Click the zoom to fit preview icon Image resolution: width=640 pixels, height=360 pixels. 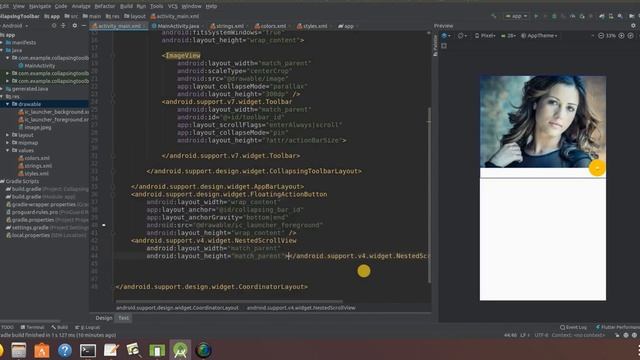pyautogui.click(x=631, y=36)
